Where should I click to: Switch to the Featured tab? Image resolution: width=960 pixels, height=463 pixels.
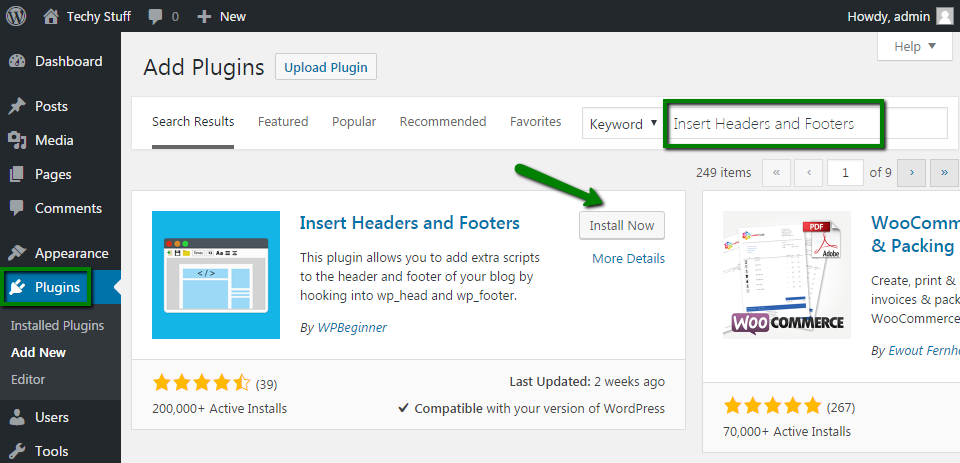283,122
